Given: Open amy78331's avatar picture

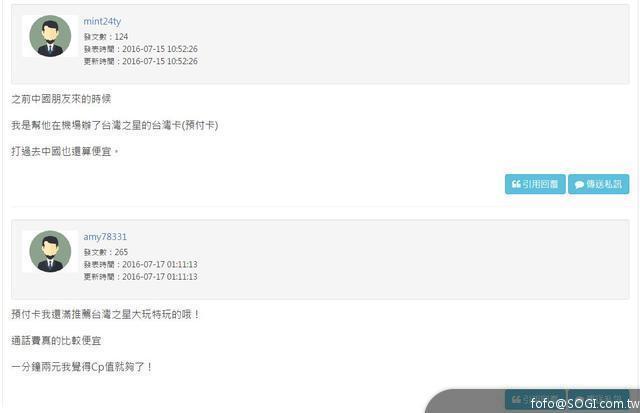Looking at the screenshot, I should coord(50,251).
